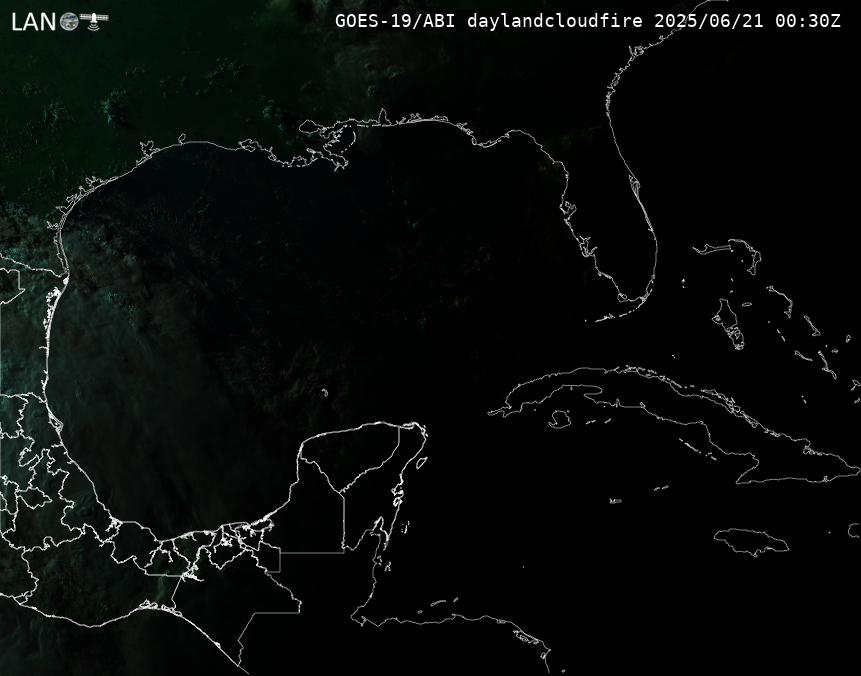The image size is (861, 676).
Task: Click the 'GOES-19/ABI' label
Action: 395,21
